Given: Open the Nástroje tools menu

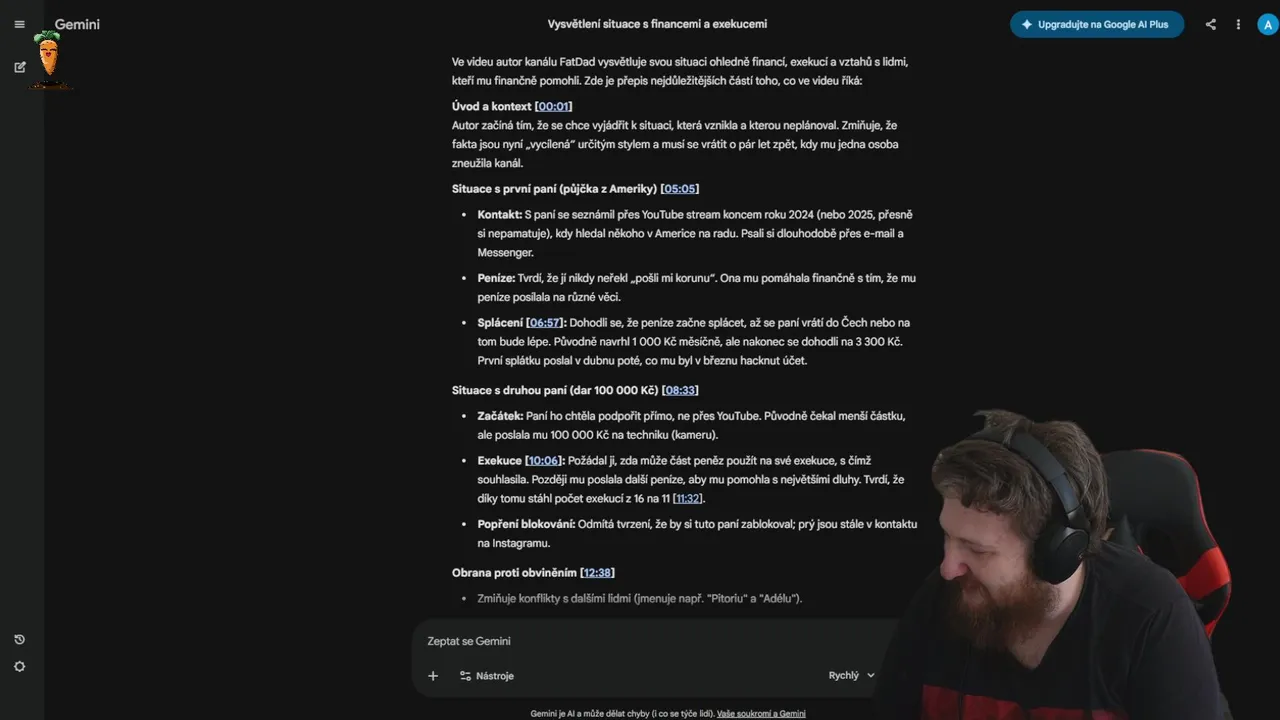Looking at the screenshot, I should point(486,676).
